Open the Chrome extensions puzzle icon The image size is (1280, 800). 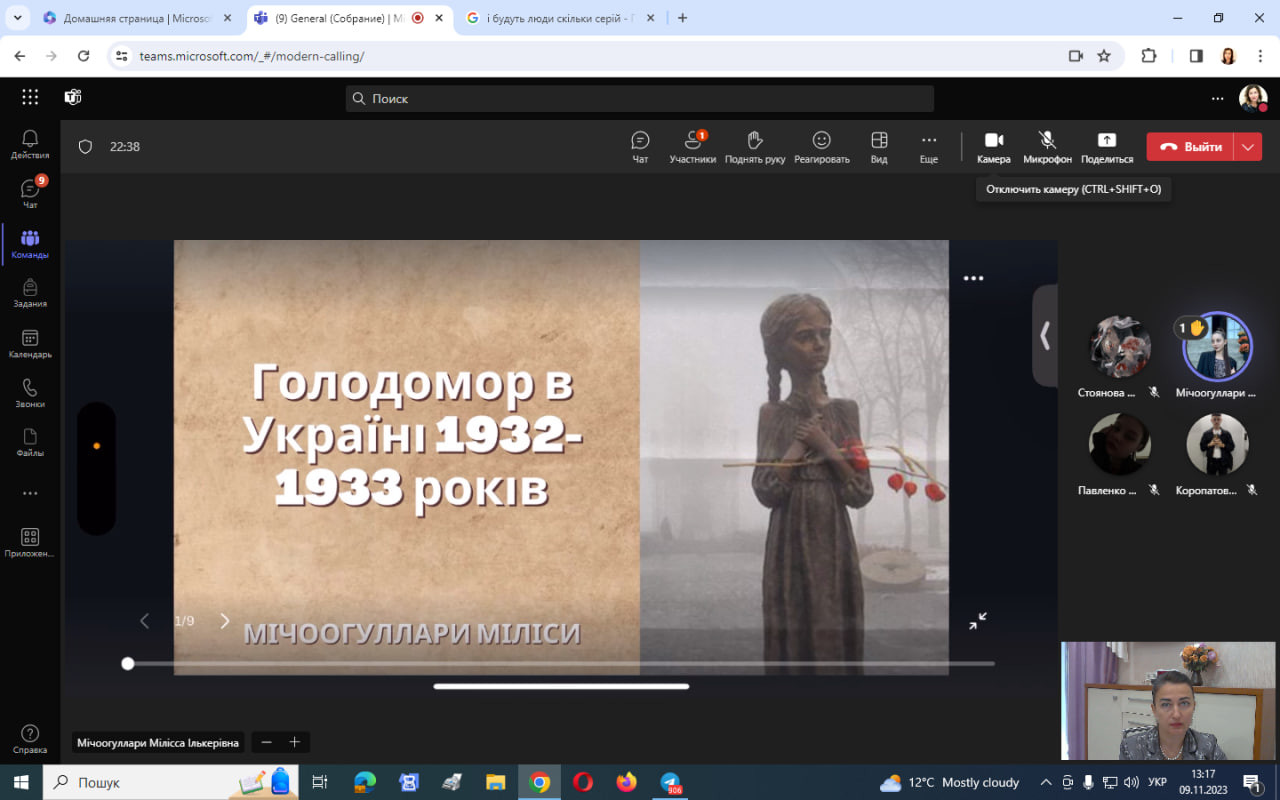[x=1149, y=56]
